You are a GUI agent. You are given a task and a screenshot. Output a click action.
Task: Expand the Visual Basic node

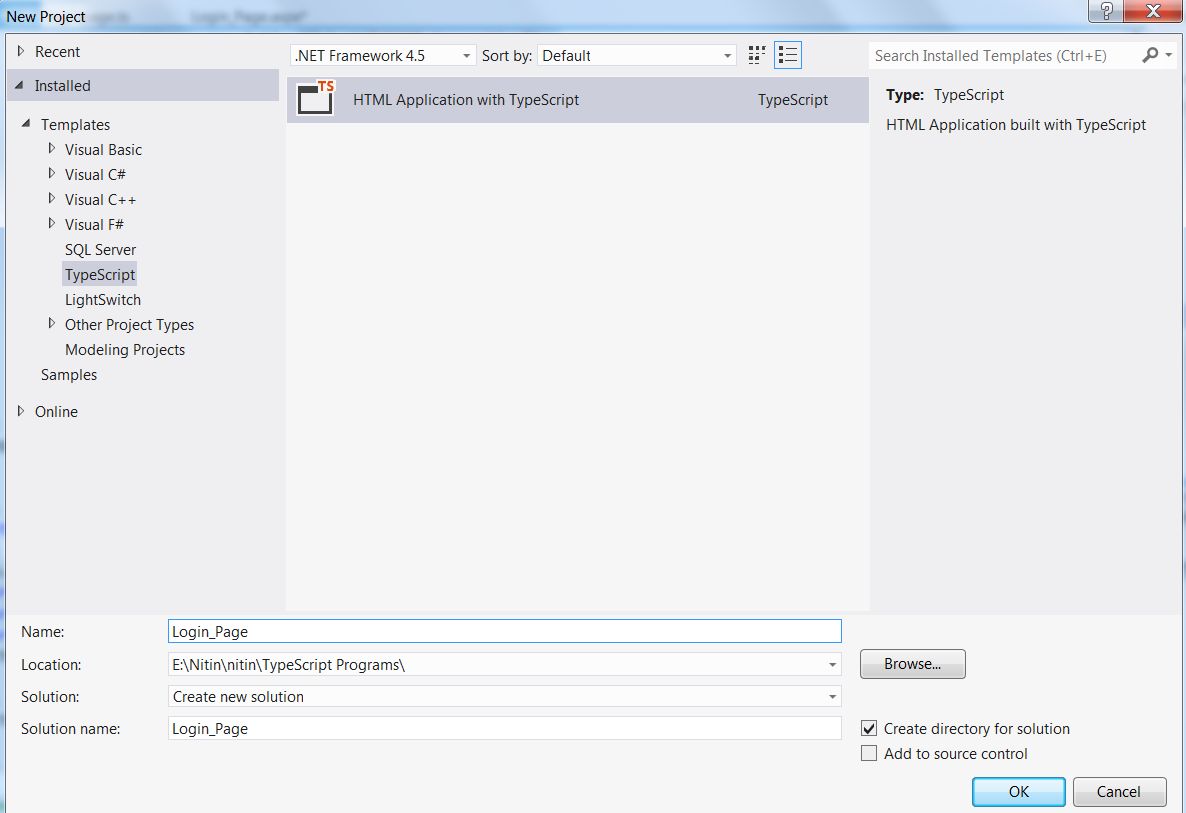click(51, 148)
